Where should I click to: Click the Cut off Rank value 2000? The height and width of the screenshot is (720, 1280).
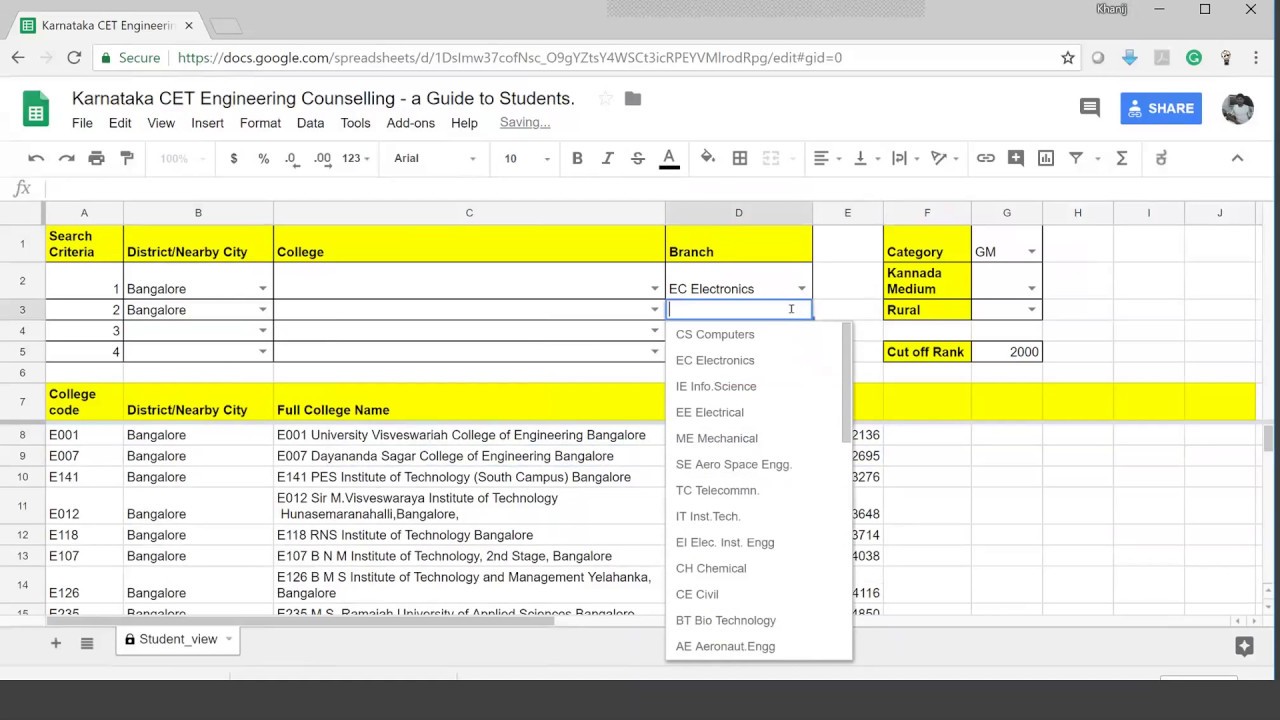pos(1007,352)
